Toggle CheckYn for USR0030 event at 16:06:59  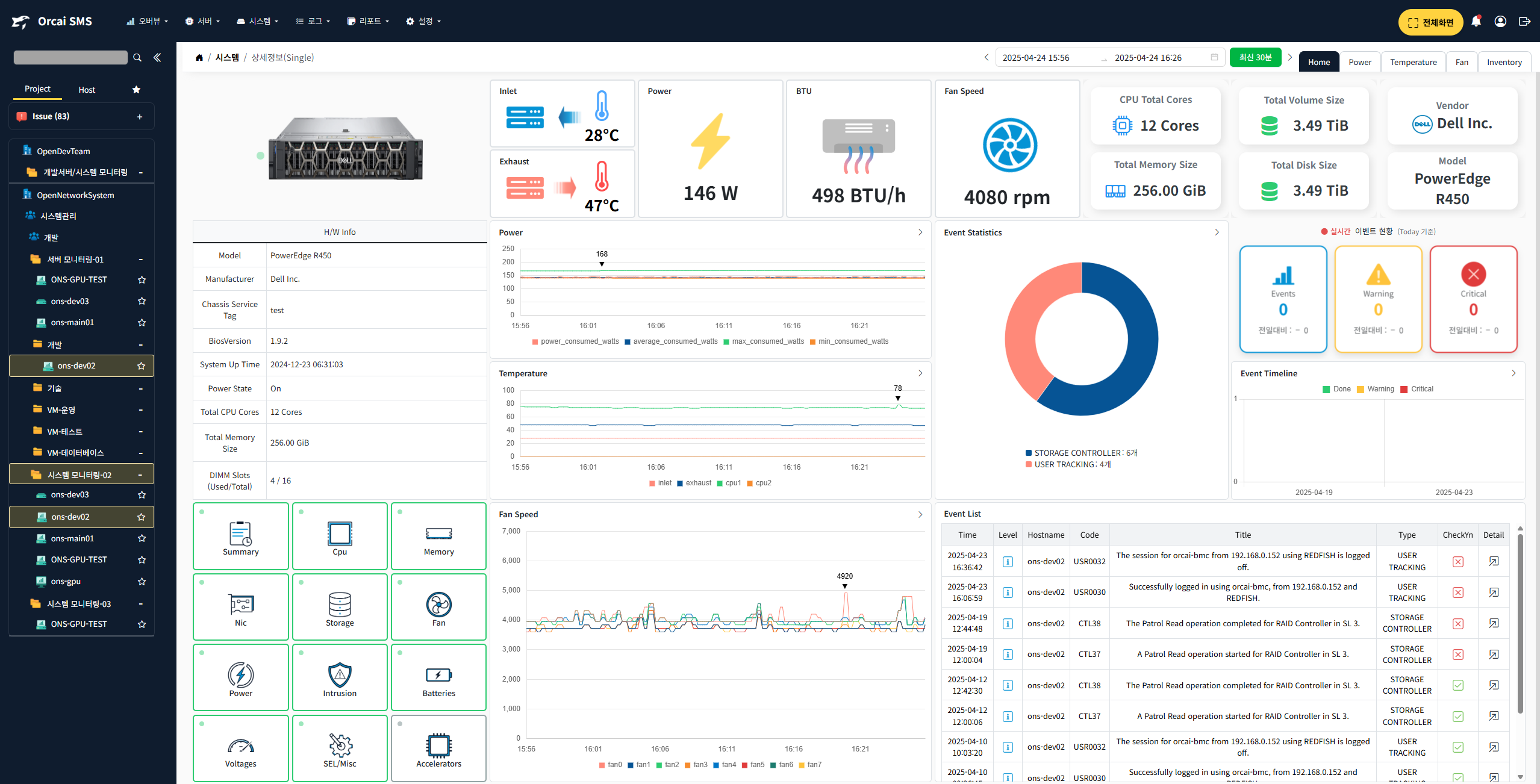click(1457, 593)
